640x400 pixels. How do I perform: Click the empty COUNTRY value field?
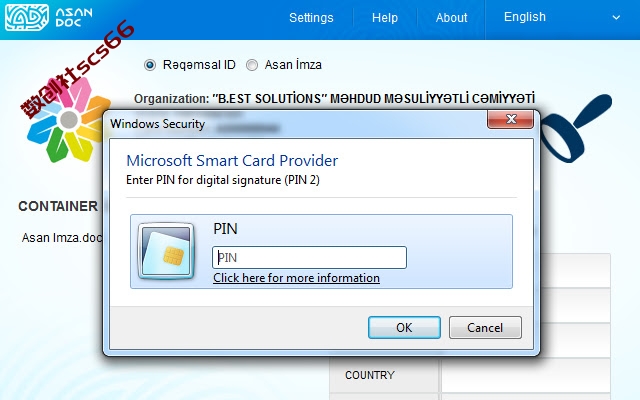click(x=526, y=375)
